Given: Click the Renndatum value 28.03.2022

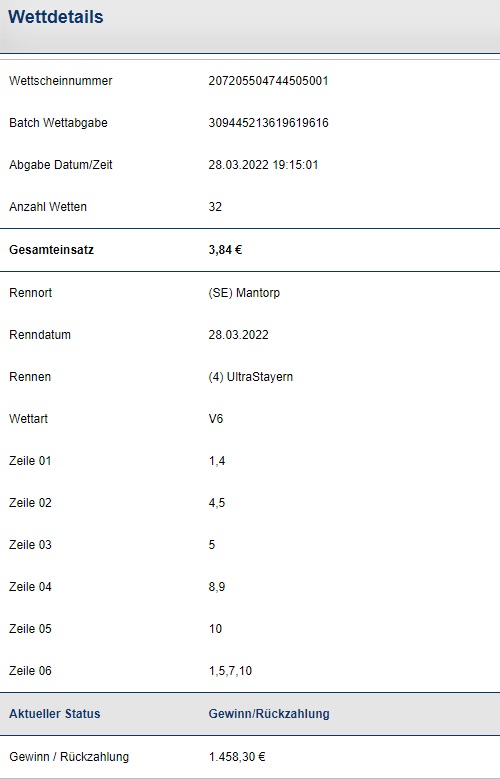Looking at the screenshot, I should click(239, 334).
